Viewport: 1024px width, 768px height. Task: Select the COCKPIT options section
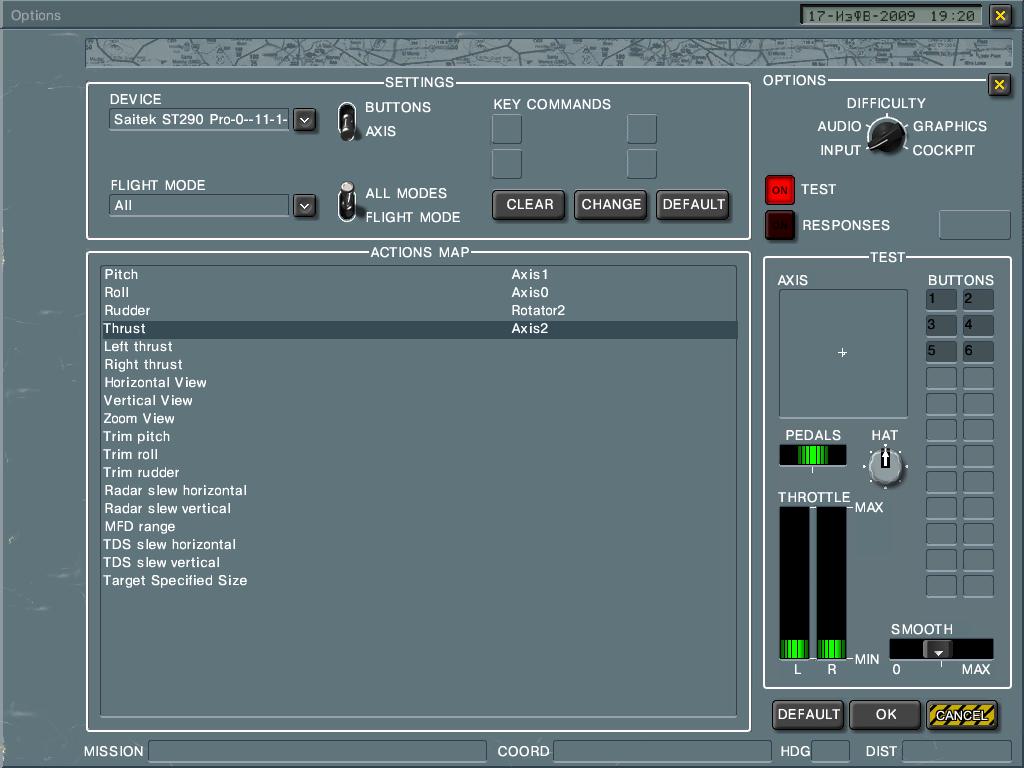pyautogui.click(x=943, y=150)
